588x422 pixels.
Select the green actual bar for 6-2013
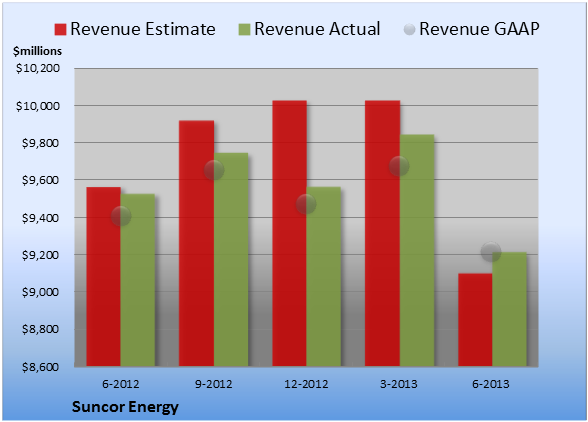pos(510,309)
